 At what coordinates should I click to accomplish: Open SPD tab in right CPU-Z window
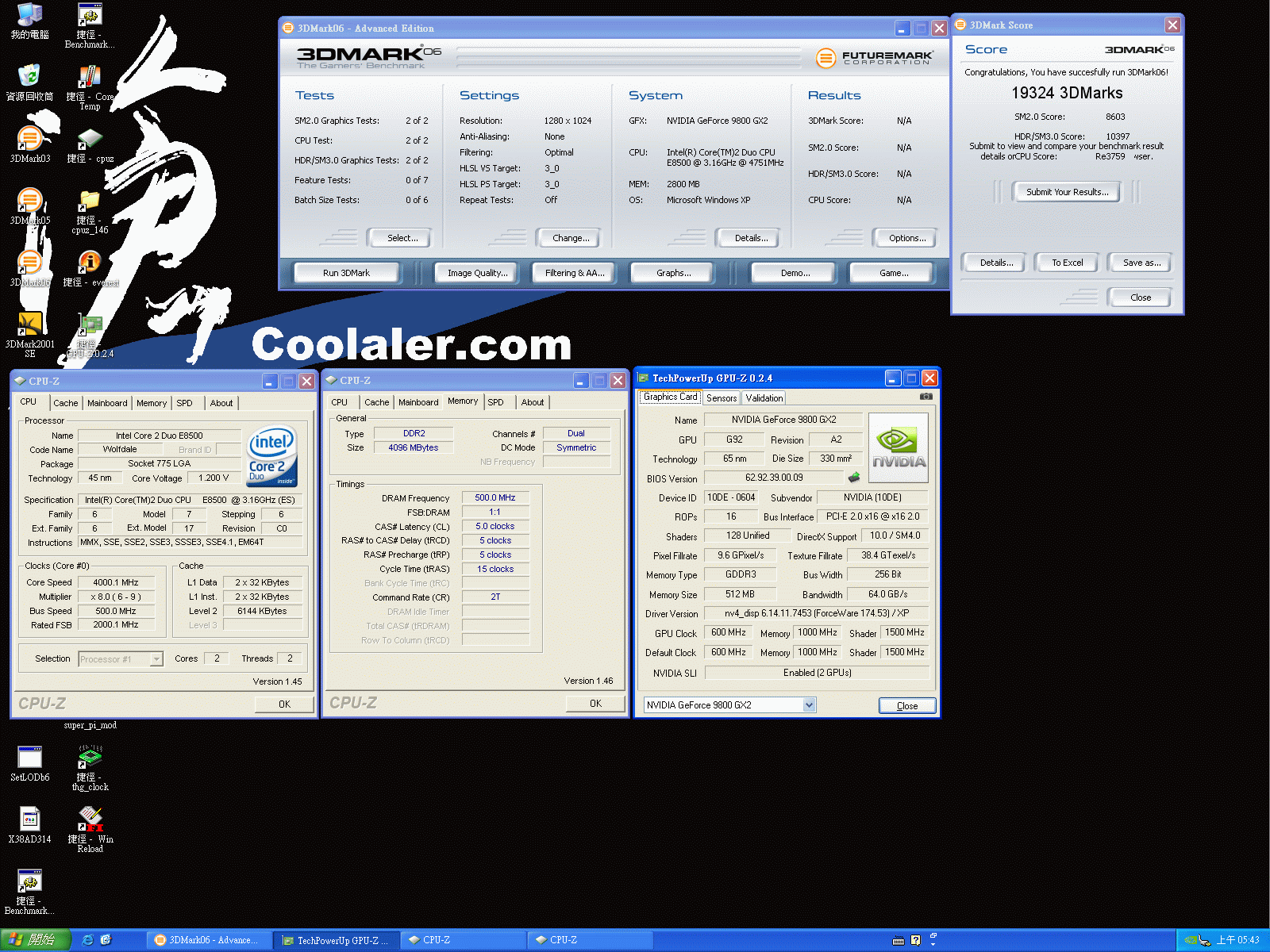point(496,402)
